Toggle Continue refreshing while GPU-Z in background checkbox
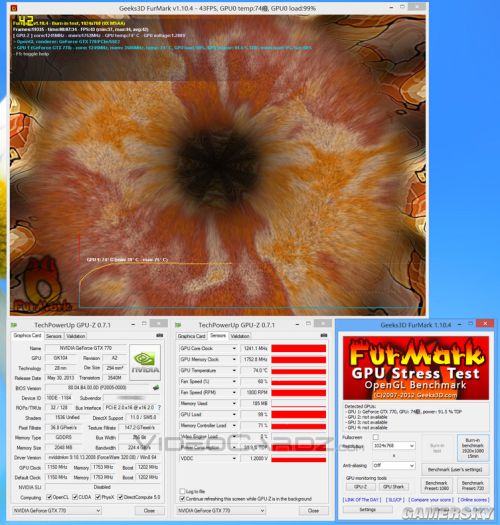 [x=182, y=499]
